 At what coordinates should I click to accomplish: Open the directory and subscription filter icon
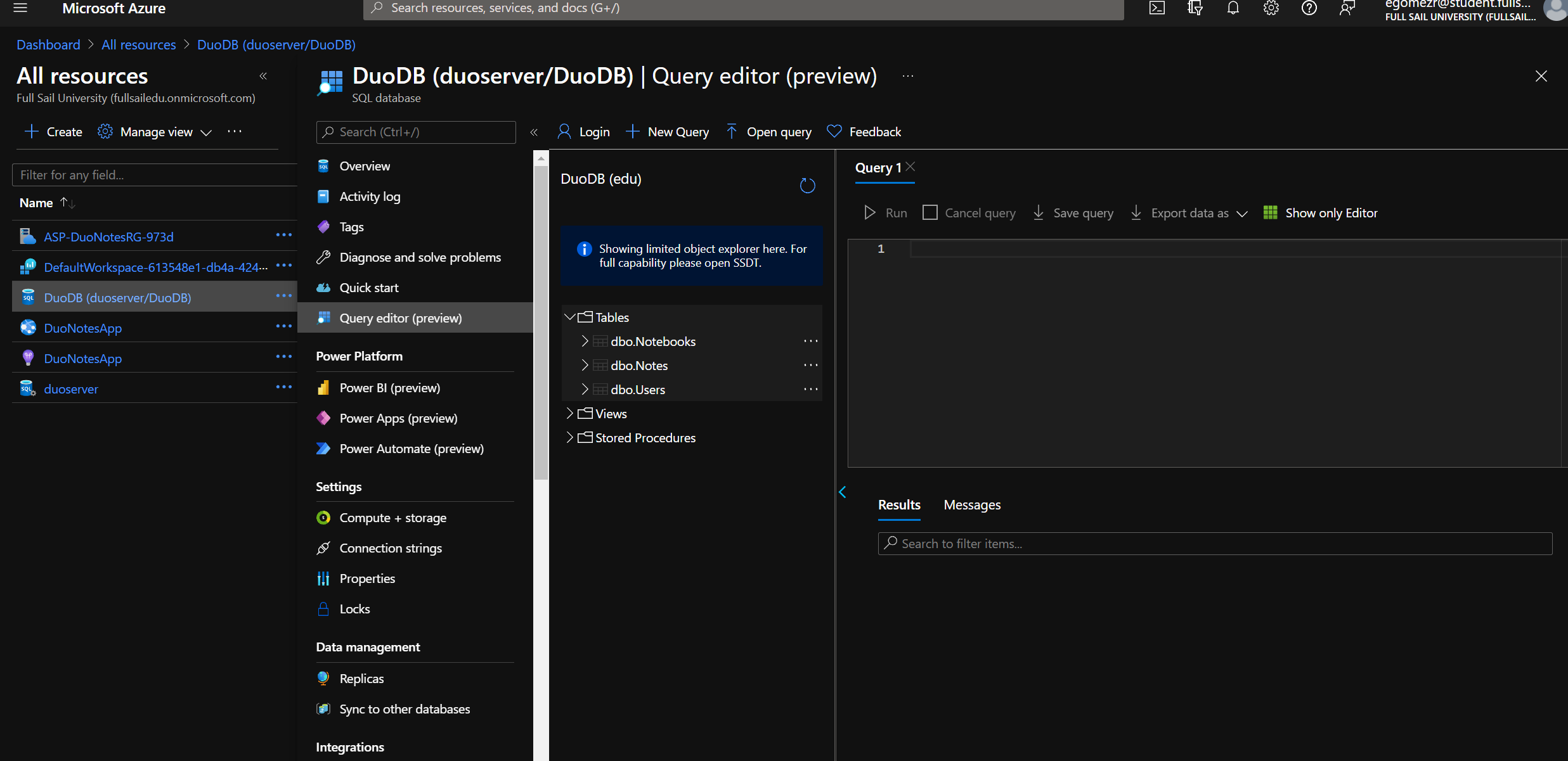[x=1195, y=8]
